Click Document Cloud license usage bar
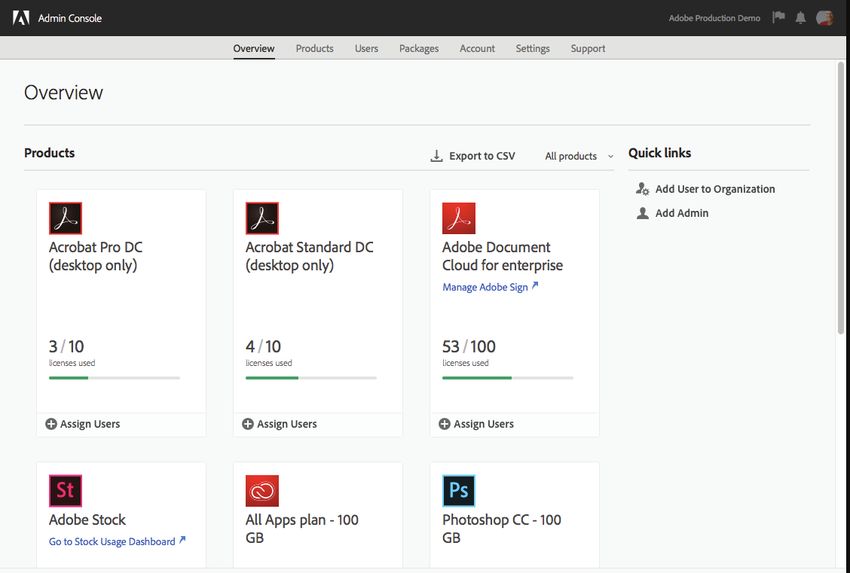 (508, 378)
